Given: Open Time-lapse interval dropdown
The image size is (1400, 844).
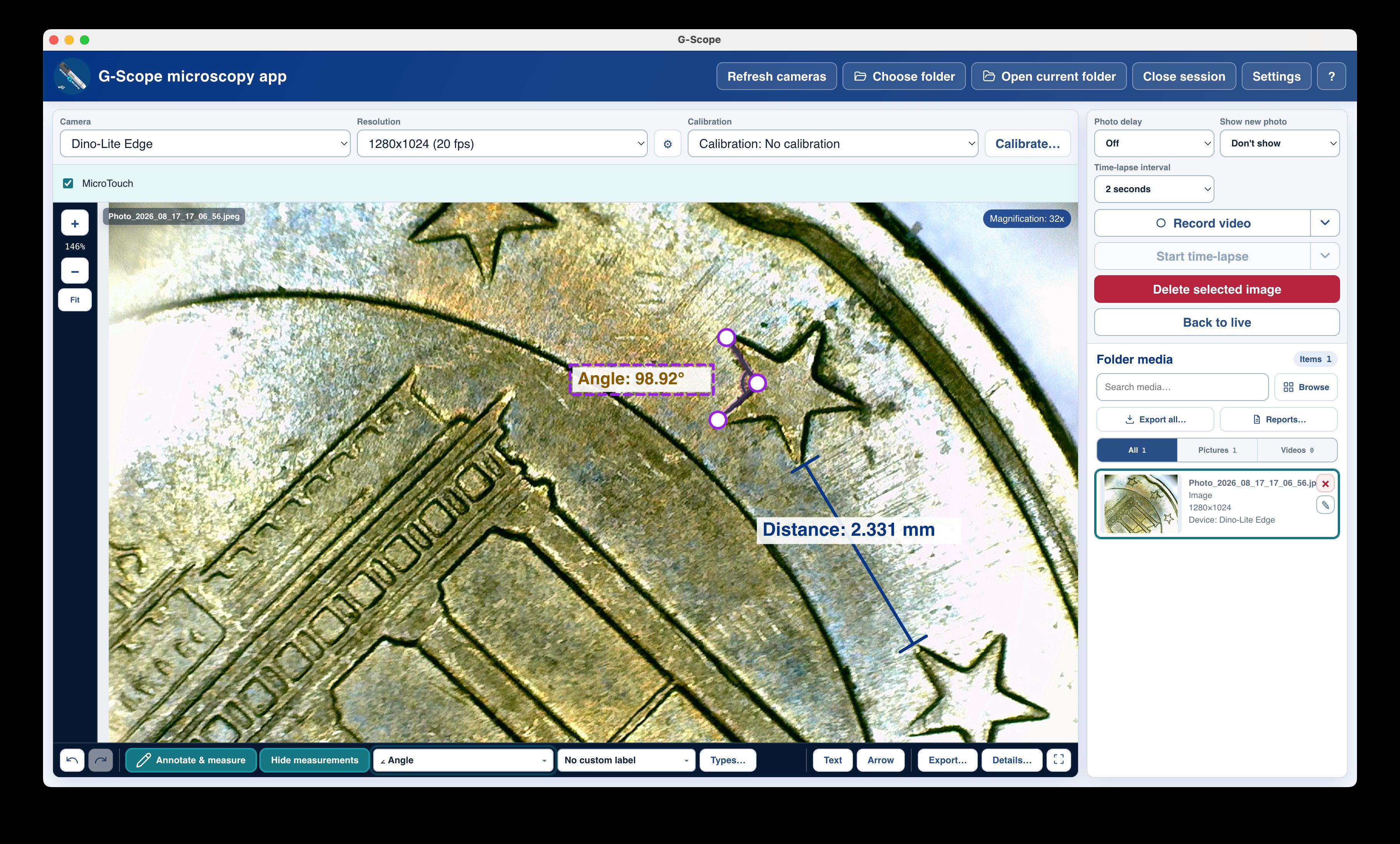Looking at the screenshot, I should pos(1154,189).
